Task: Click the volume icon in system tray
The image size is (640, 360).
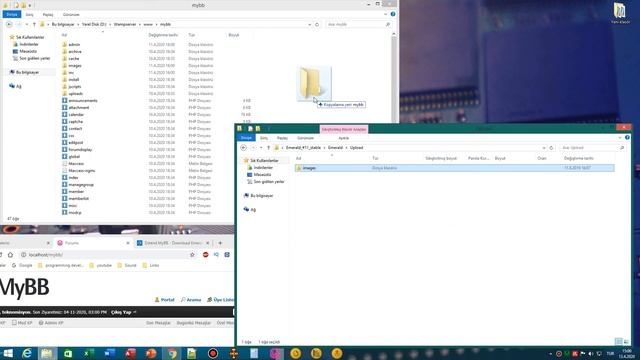Action: tap(591, 353)
